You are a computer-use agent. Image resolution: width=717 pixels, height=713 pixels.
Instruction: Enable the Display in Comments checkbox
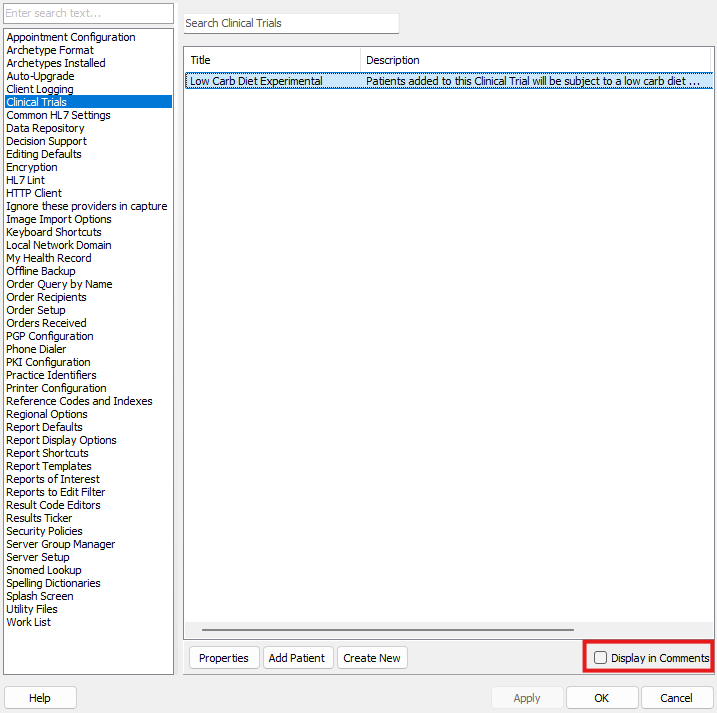tap(600, 658)
